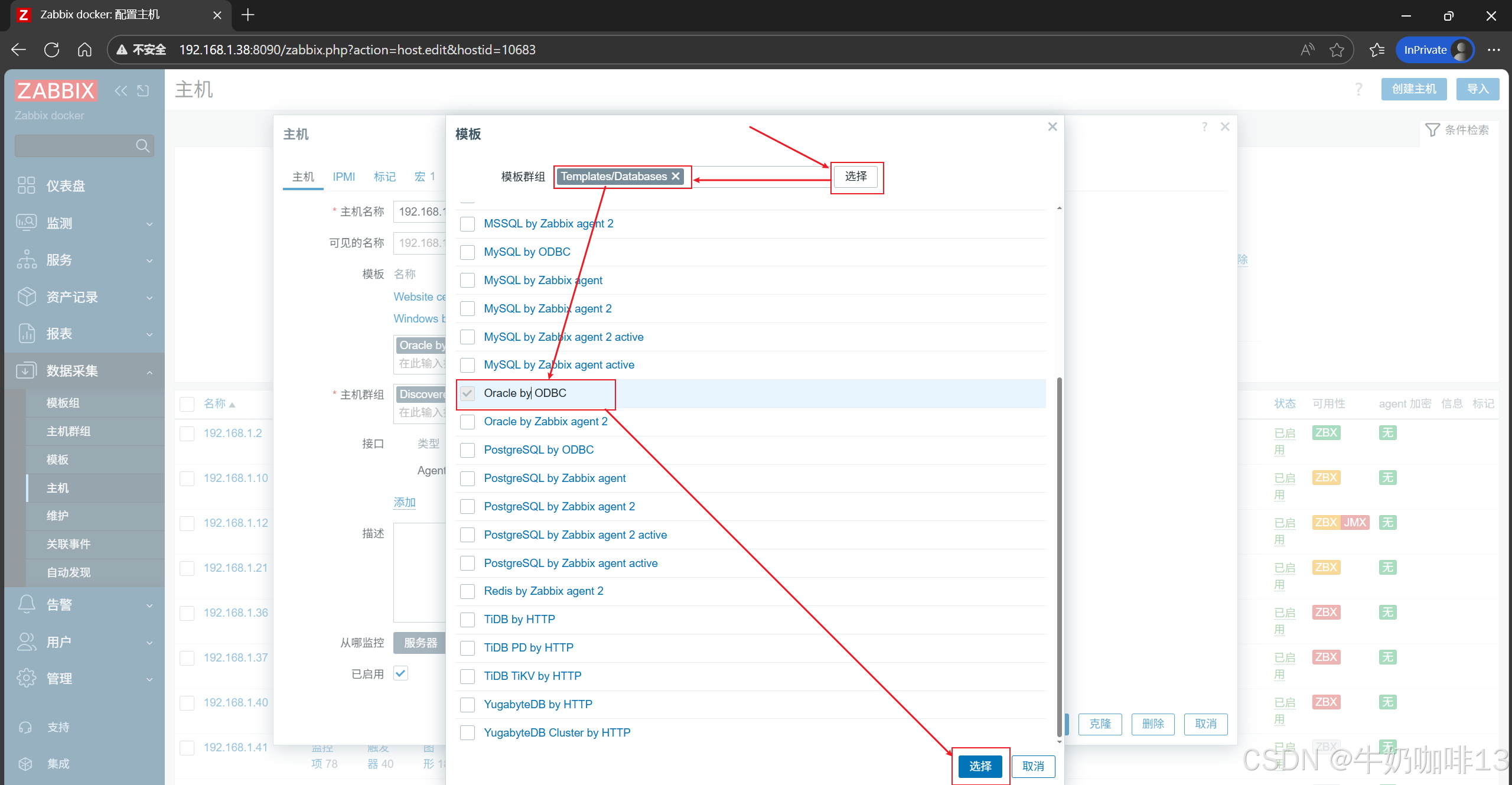Open the 条件检索 filter icon

pyautogui.click(x=1432, y=130)
